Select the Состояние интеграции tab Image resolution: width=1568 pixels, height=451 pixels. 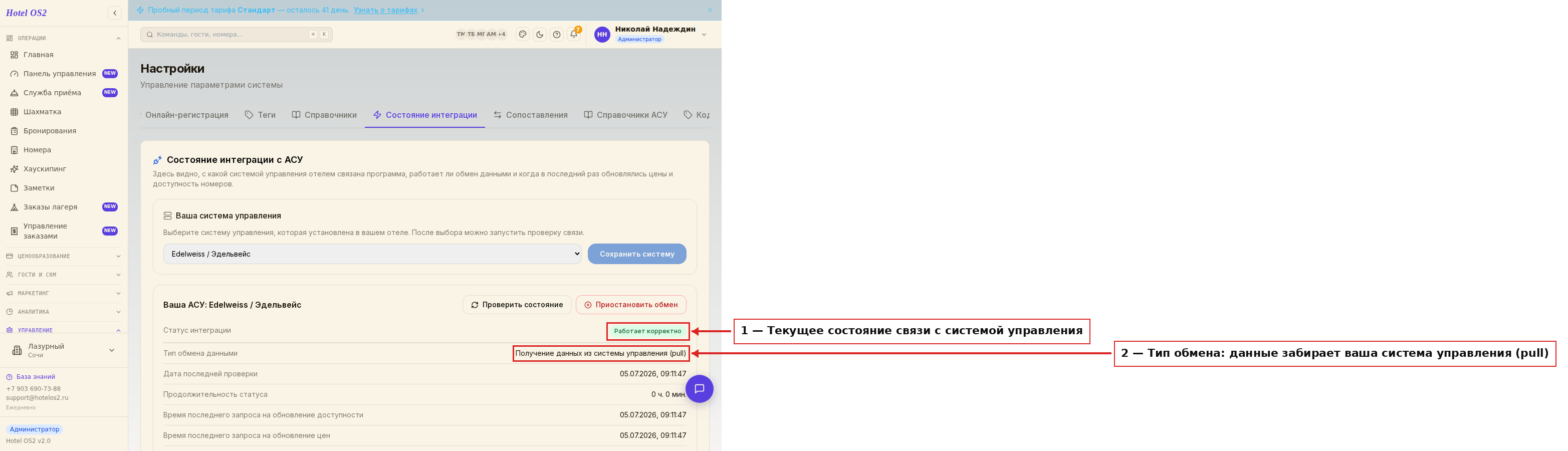tap(425, 115)
